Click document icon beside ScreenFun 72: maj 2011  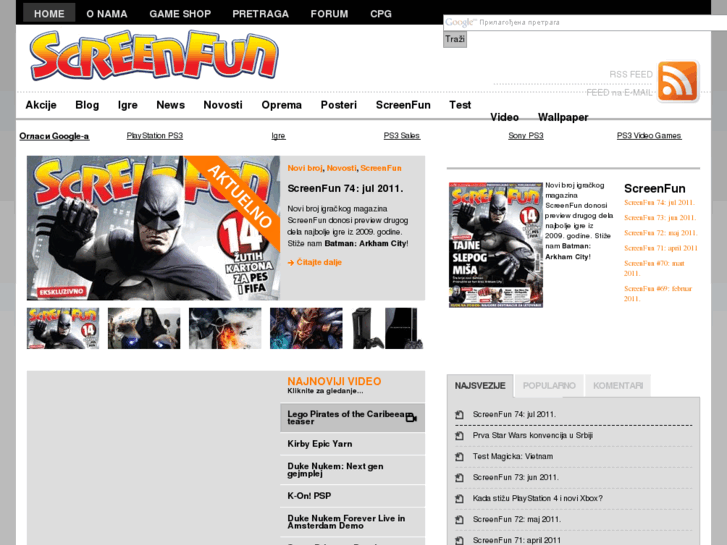coord(459,519)
